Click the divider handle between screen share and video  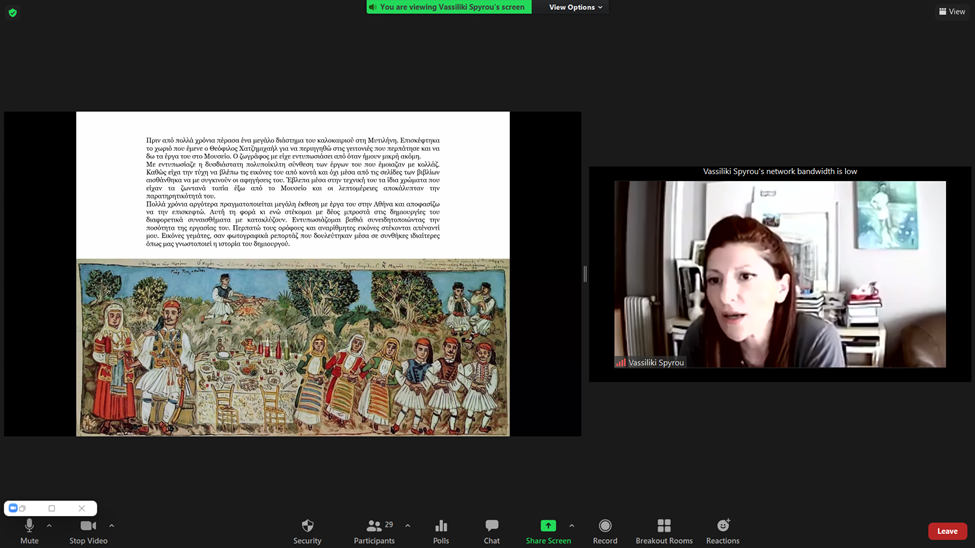[585, 274]
